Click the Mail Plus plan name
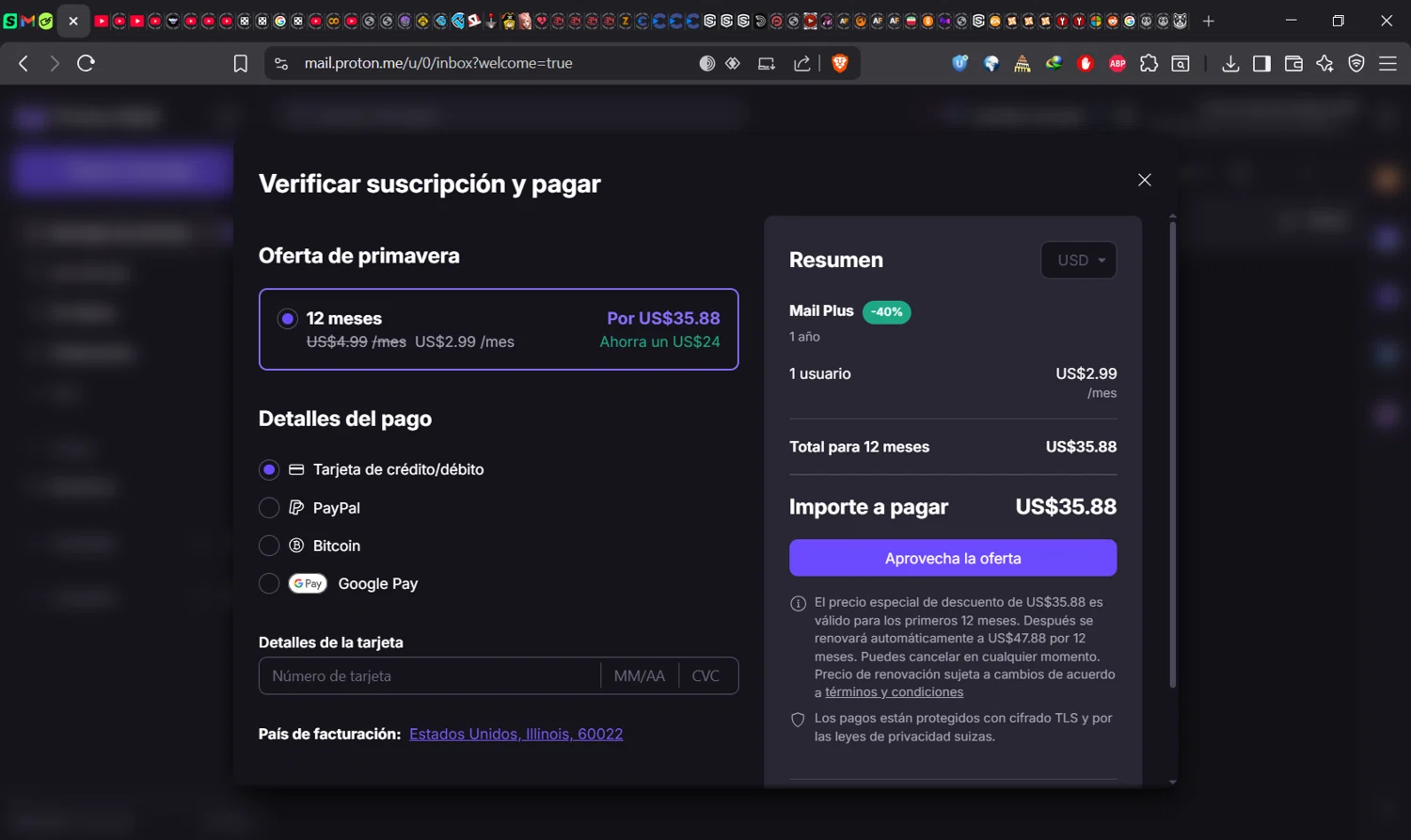1411x840 pixels. pos(821,310)
